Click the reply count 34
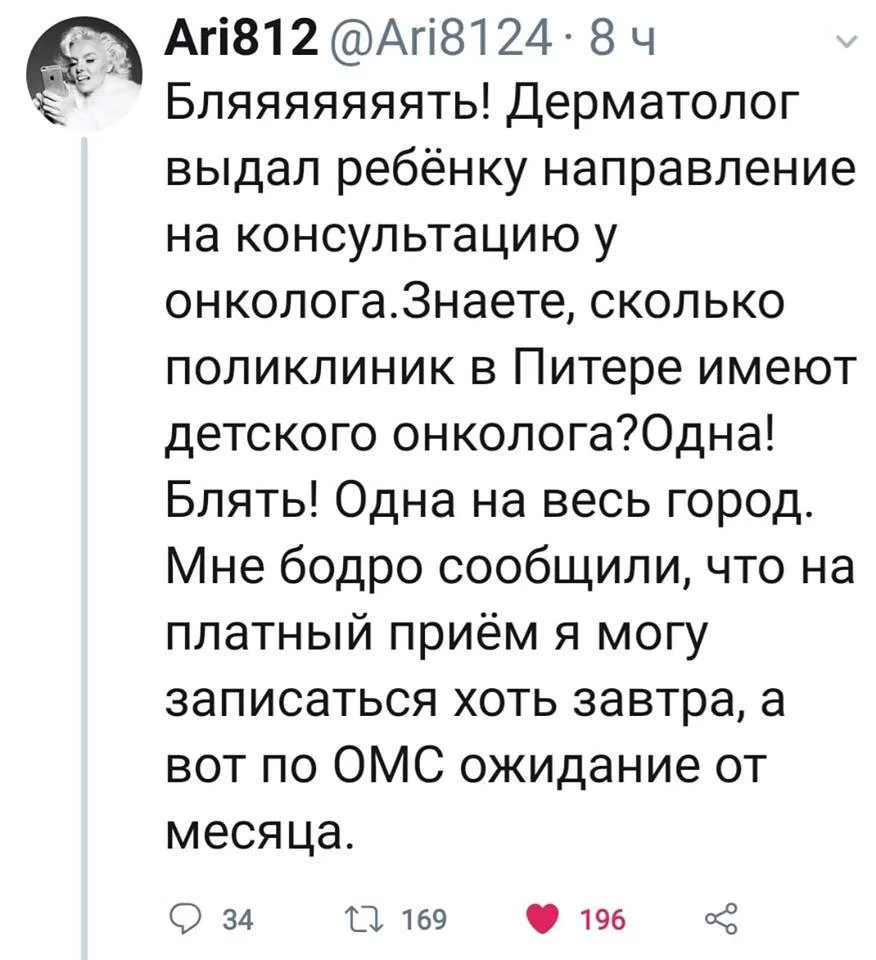This screenshot has width=876, height=960. click(x=239, y=919)
